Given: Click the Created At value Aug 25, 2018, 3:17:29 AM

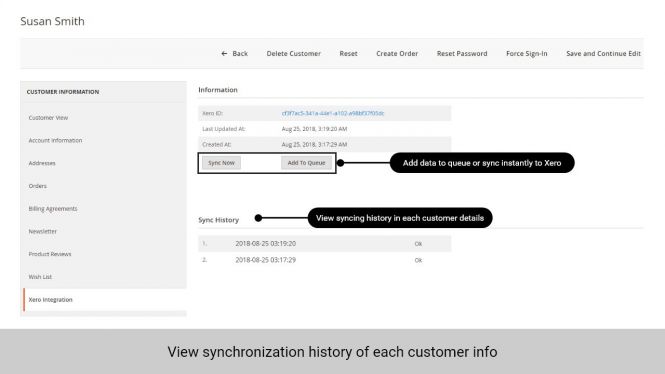Looking at the screenshot, I should pyautogui.click(x=314, y=145).
